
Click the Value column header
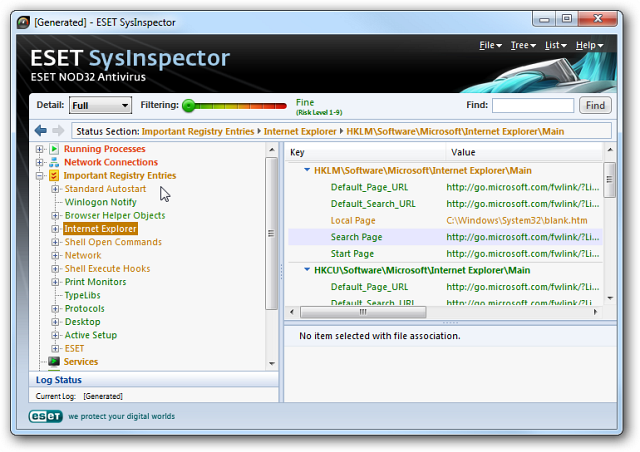coord(524,152)
